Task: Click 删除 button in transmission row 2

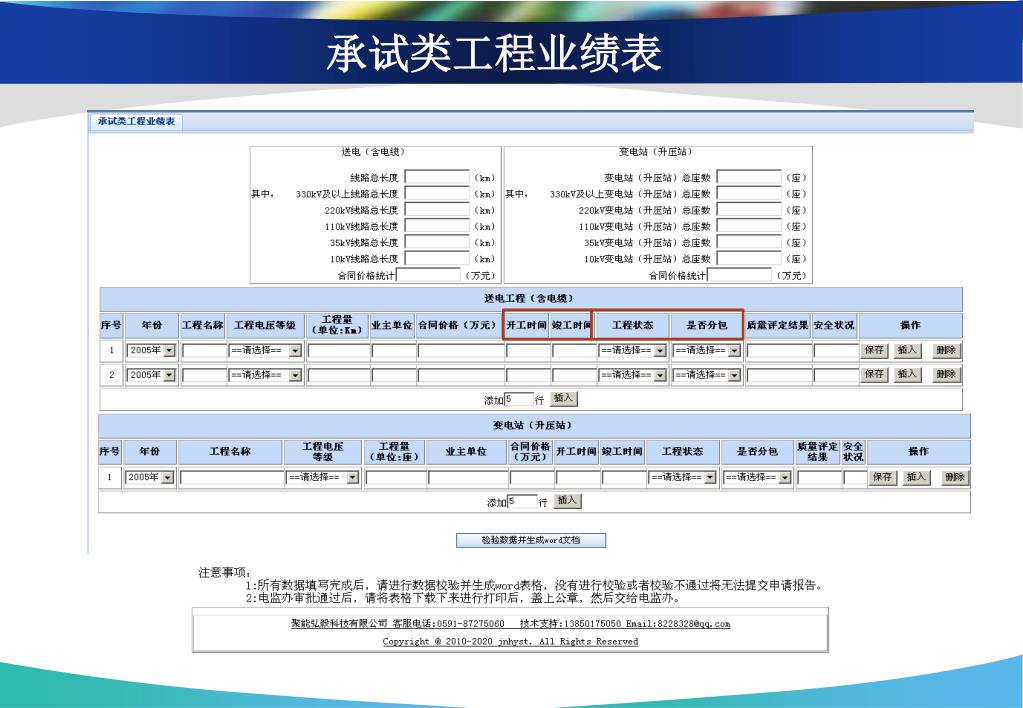Action: pyautogui.click(x=946, y=374)
